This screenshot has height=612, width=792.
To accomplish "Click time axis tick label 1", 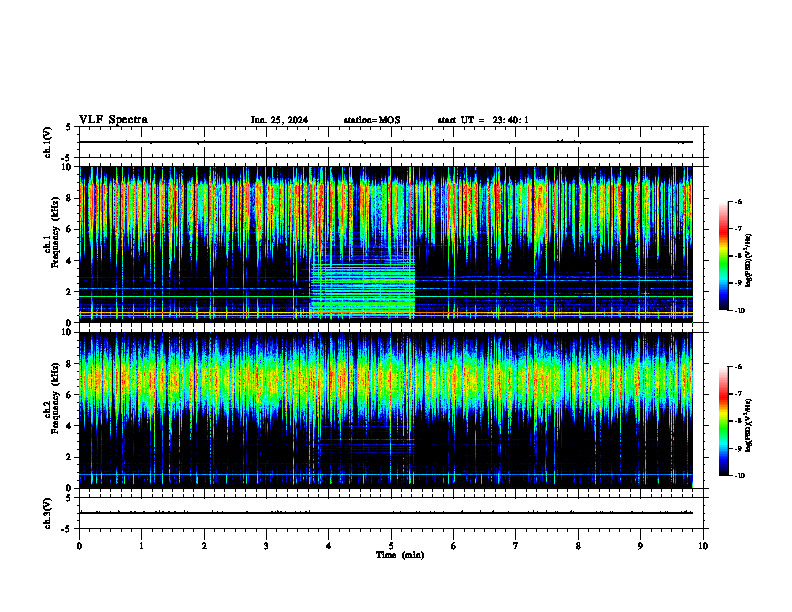I will 141,546.
